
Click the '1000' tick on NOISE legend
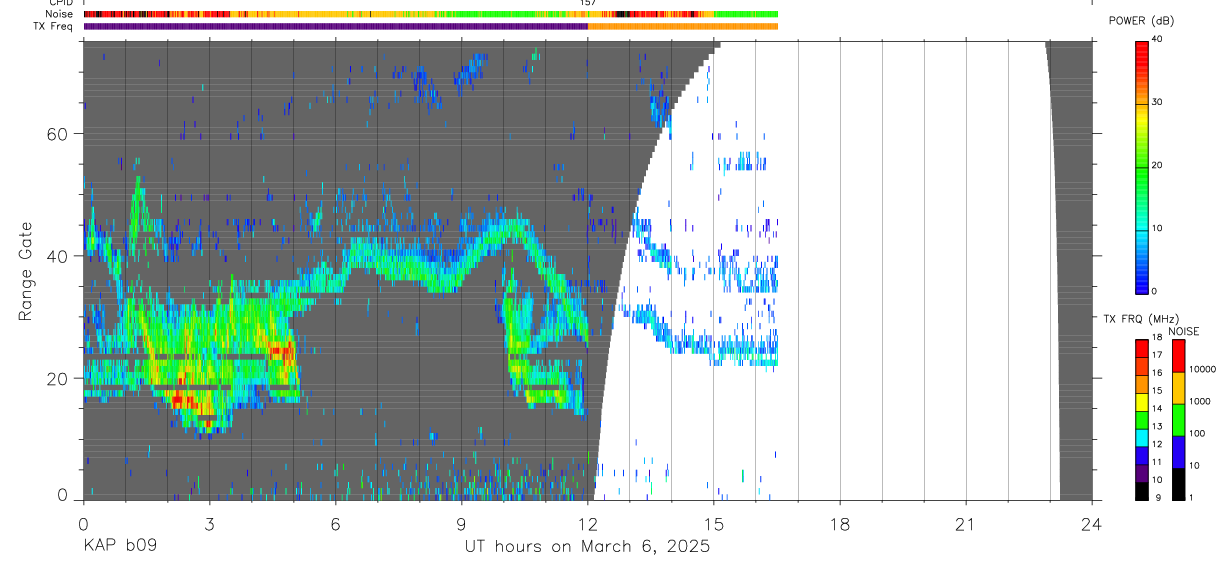[1200, 402]
